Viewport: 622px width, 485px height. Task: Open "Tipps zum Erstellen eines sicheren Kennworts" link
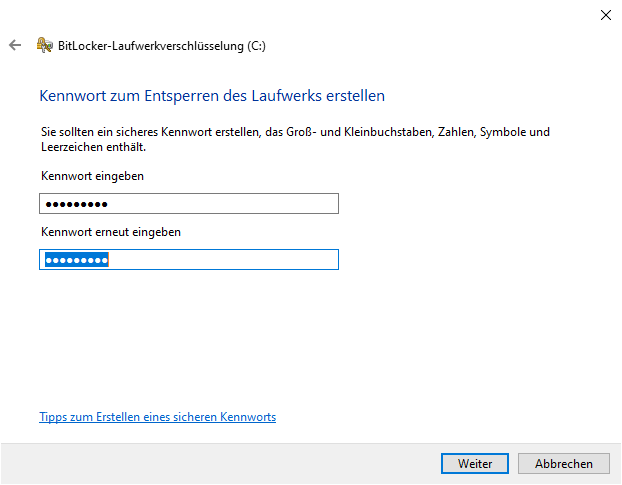point(157,416)
